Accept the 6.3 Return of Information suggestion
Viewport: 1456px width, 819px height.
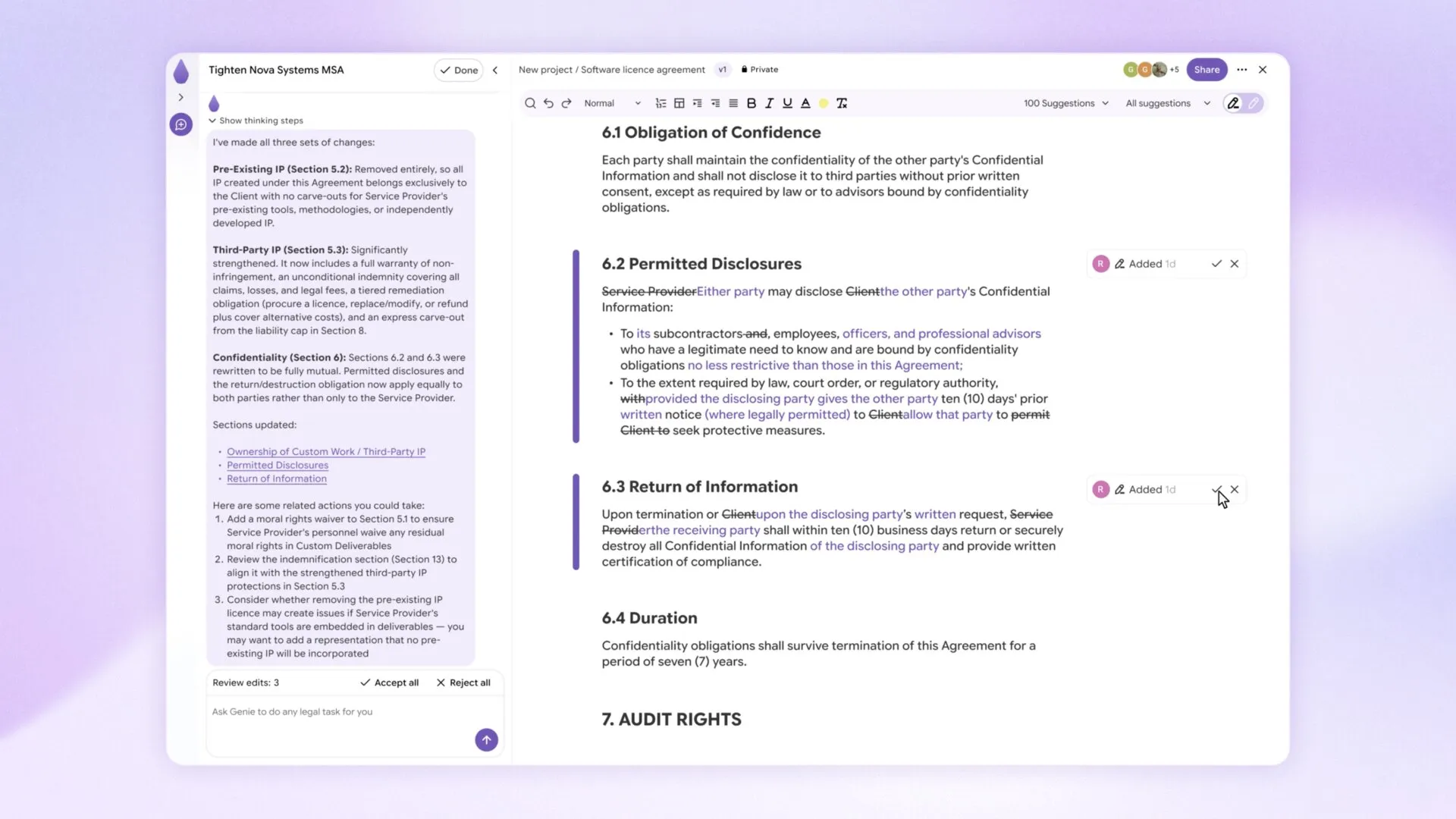pos(1216,489)
